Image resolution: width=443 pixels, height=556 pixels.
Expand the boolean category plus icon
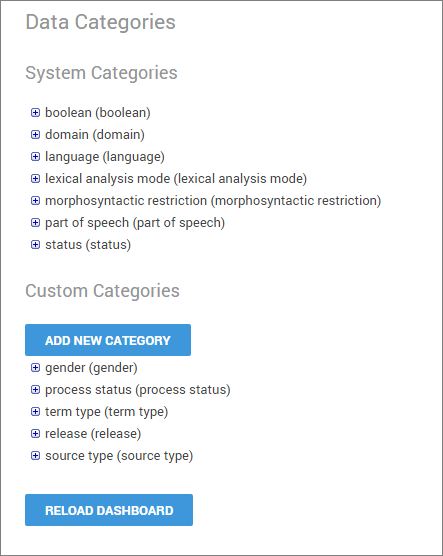35,112
